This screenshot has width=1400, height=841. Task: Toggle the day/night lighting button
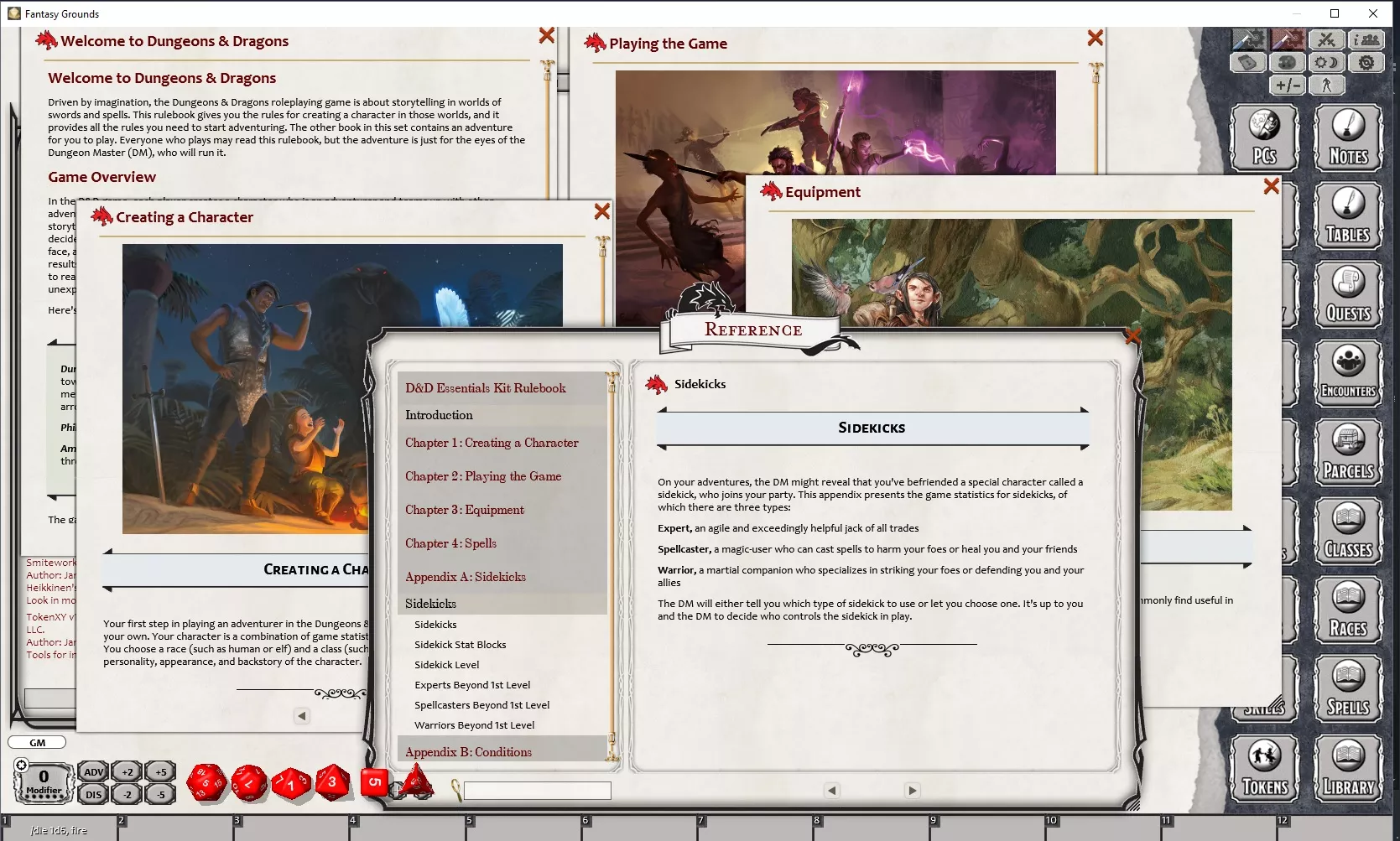click(x=1327, y=62)
